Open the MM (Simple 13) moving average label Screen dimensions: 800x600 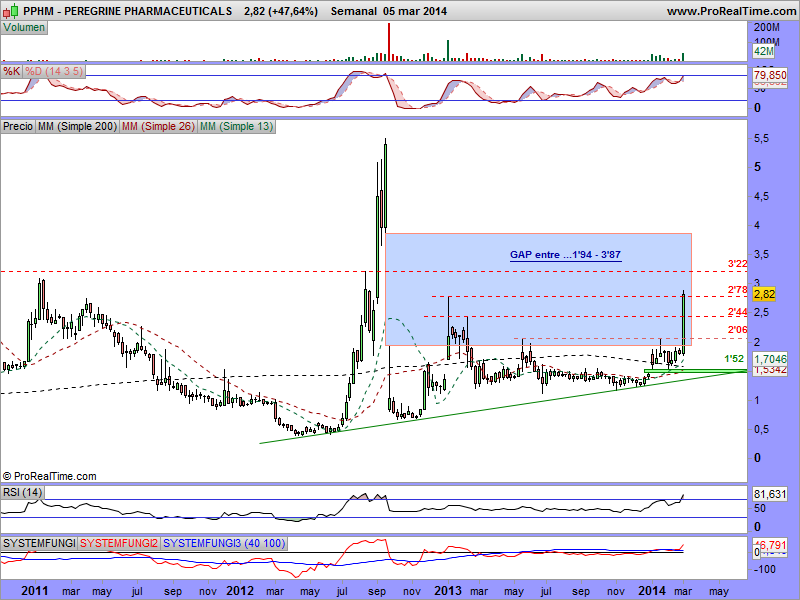pos(236,126)
